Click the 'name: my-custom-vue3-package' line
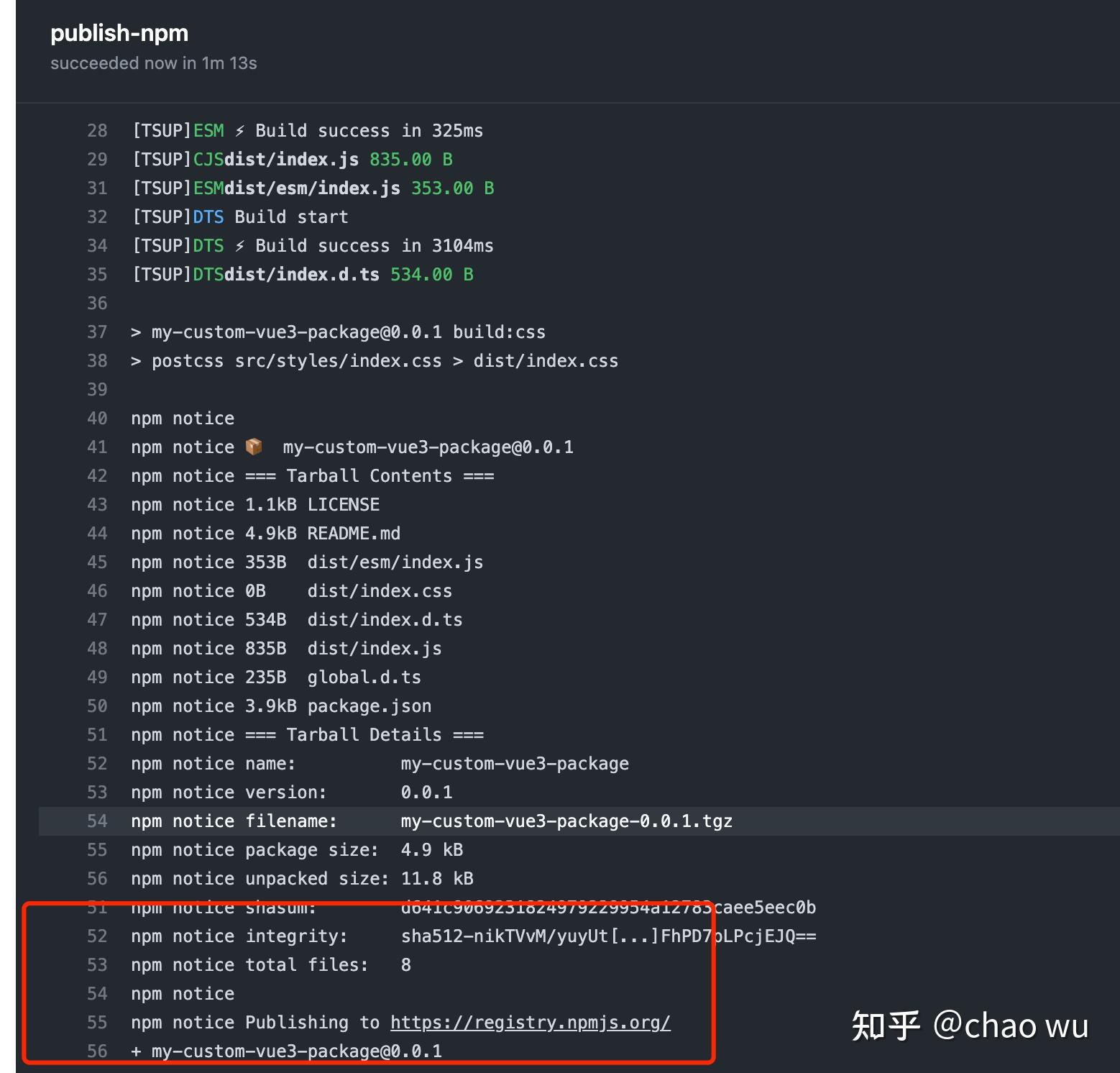The image size is (1120, 1073). click(x=380, y=764)
